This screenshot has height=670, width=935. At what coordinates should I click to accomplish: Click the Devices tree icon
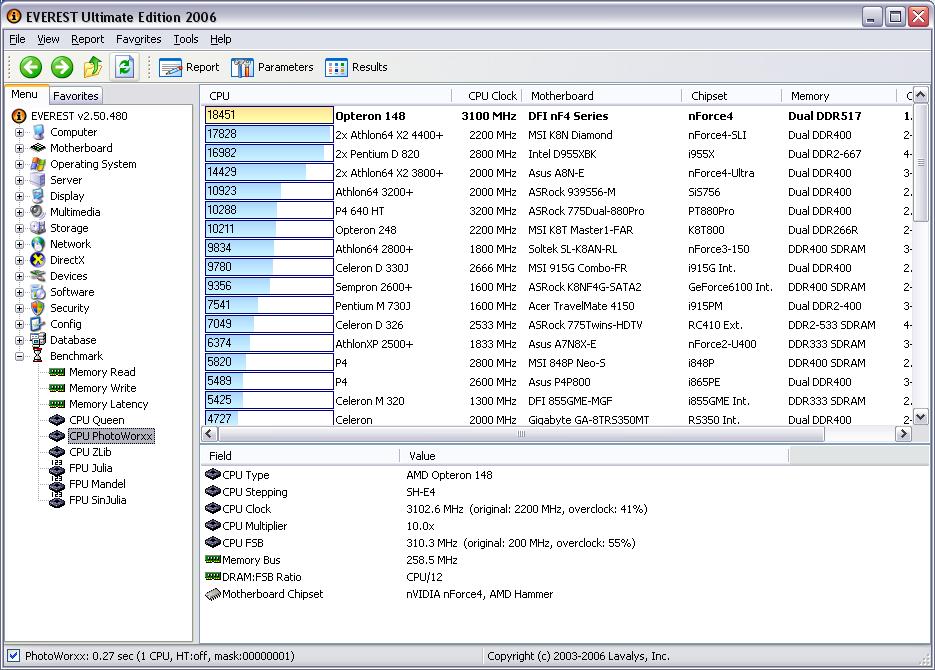38,276
